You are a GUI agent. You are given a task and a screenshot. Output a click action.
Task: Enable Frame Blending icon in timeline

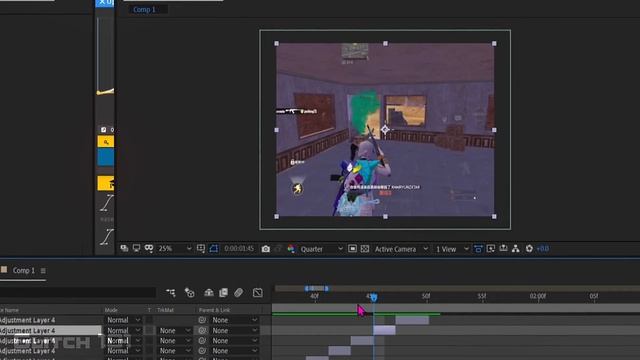pos(223,292)
